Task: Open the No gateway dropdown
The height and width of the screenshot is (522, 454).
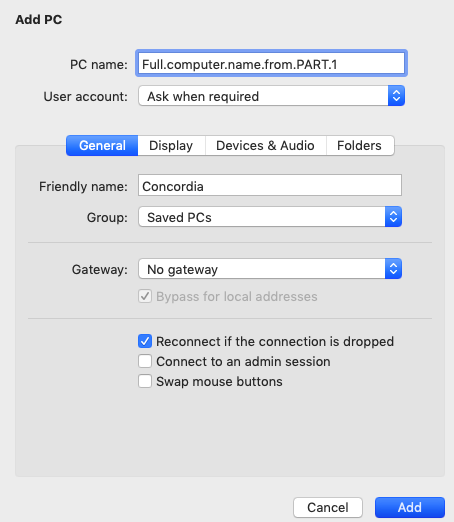Action: click(x=270, y=269)
